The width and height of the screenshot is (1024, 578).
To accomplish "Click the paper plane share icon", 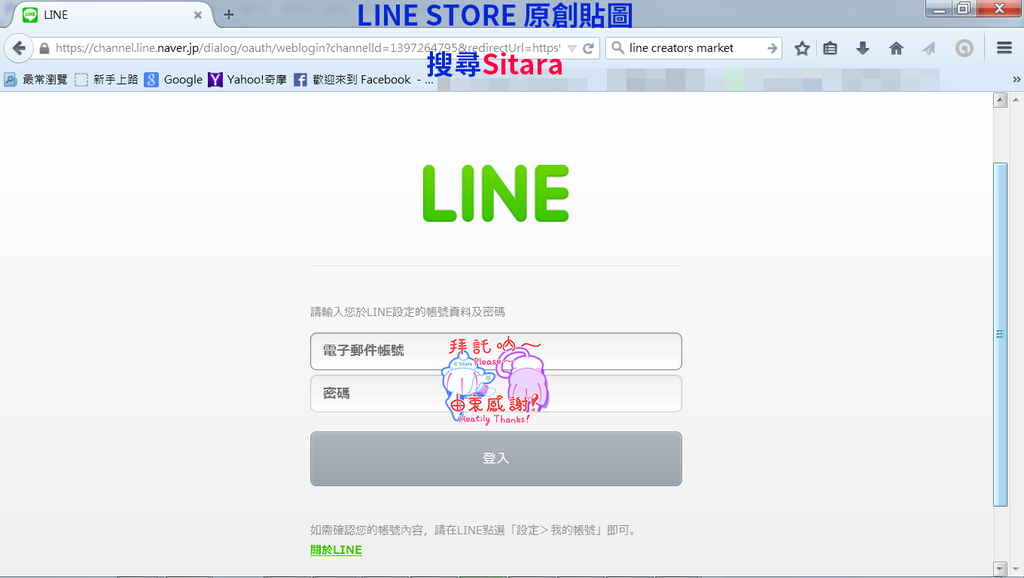I will tap(929, 48).
